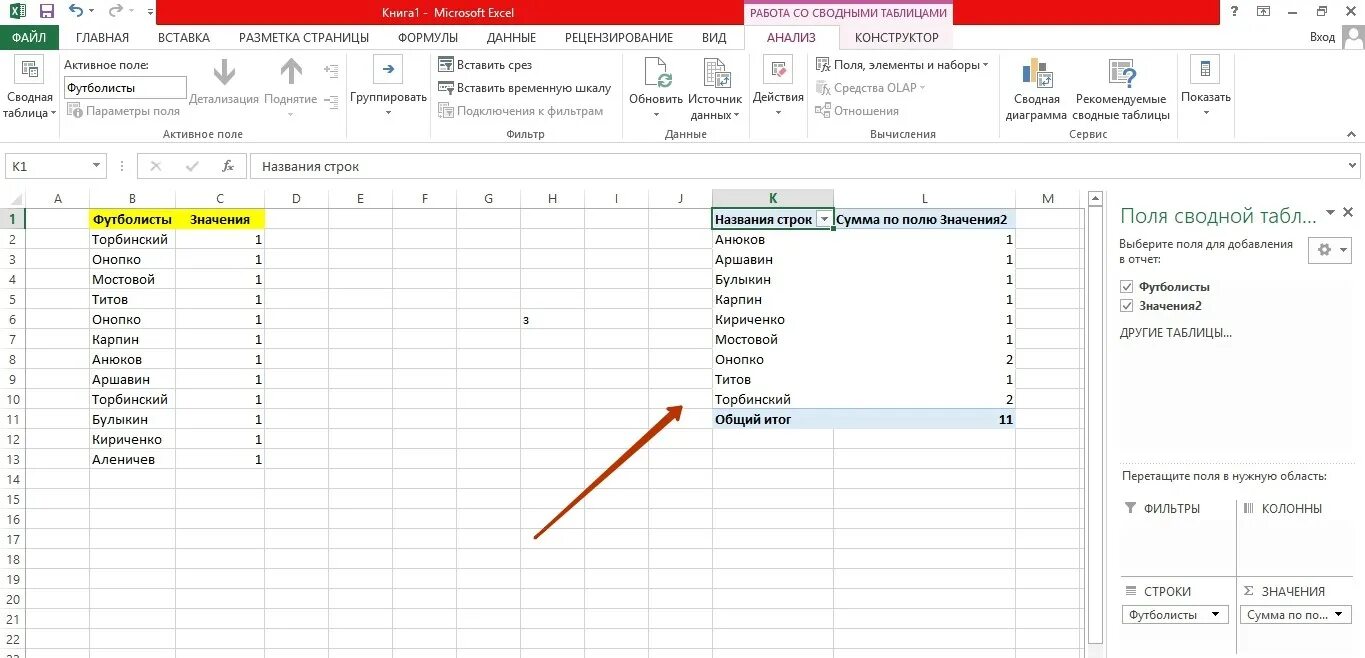Select row 11 header
Image resolution: width=1365 pixels, height=658 pixels.
pos(12,419)
